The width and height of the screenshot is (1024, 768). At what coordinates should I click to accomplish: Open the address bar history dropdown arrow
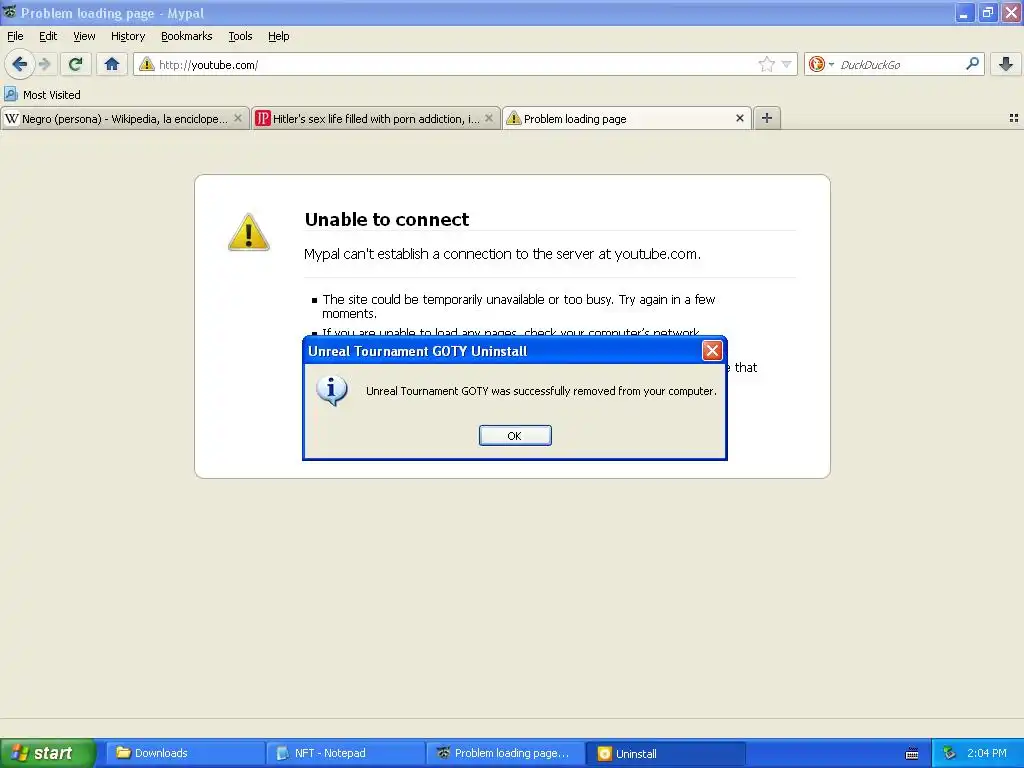pyautogui.click(x=786, y=64)
